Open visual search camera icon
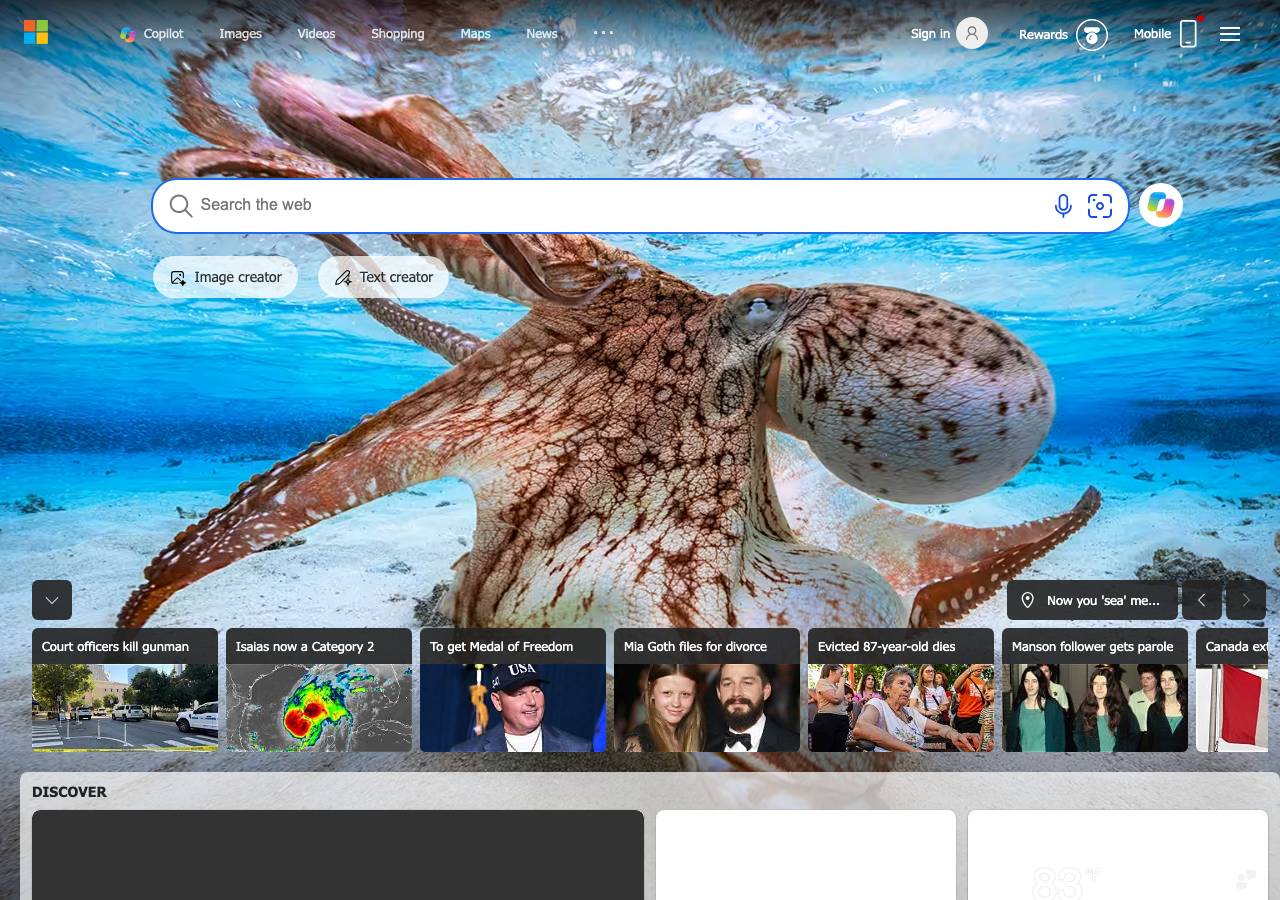 tap(1100, 206)
